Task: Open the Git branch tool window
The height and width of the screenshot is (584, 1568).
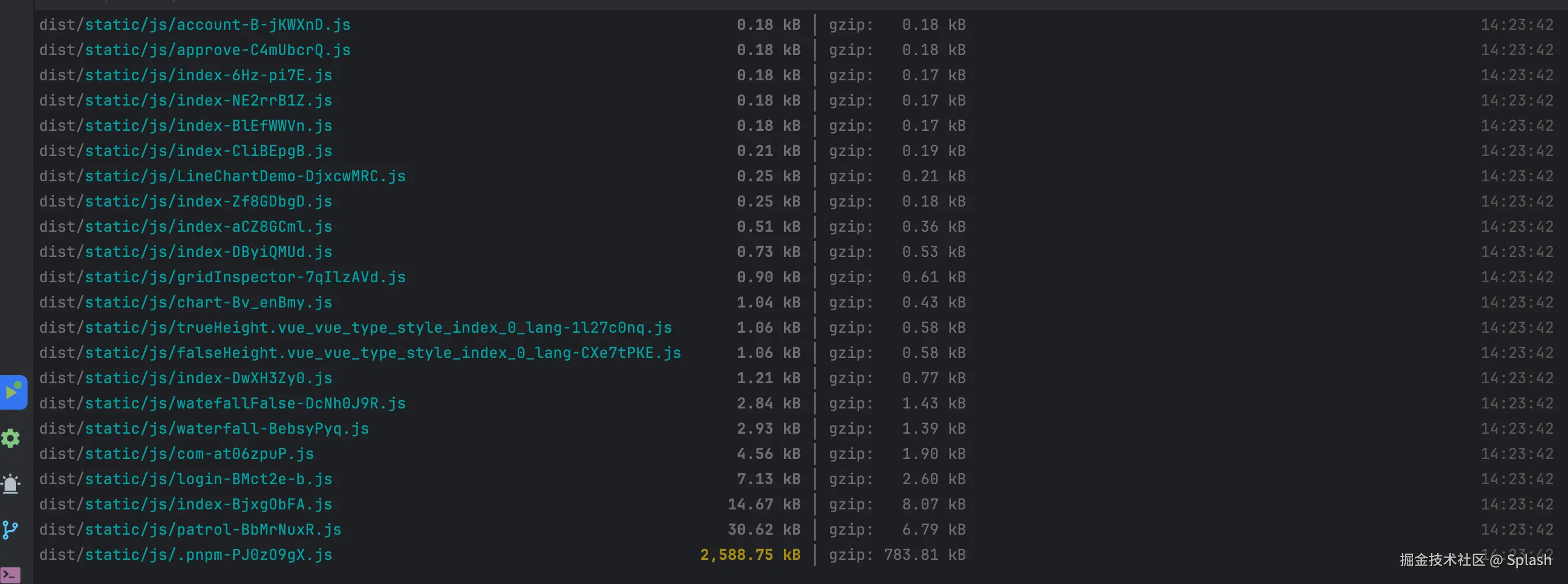Action: click(11, 530)
